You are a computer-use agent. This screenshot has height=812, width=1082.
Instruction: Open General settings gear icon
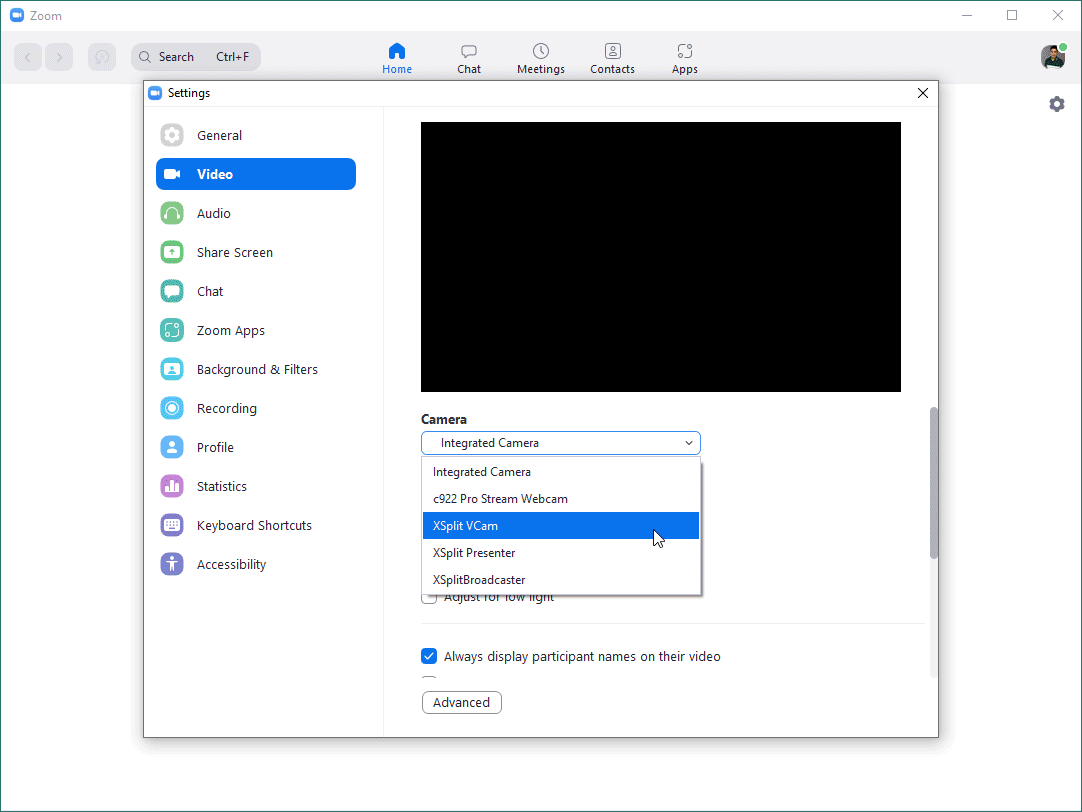[x=172, y=135]
